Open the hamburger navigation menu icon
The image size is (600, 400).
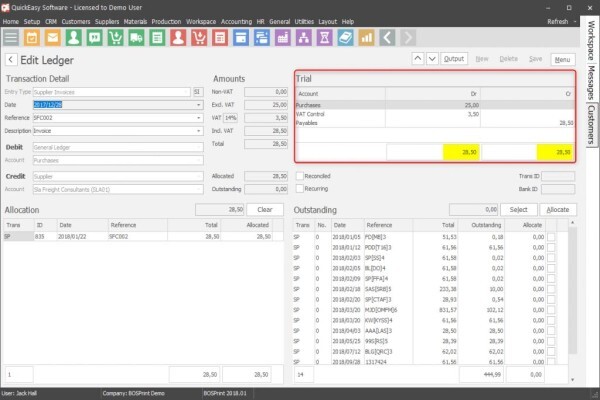11,38
